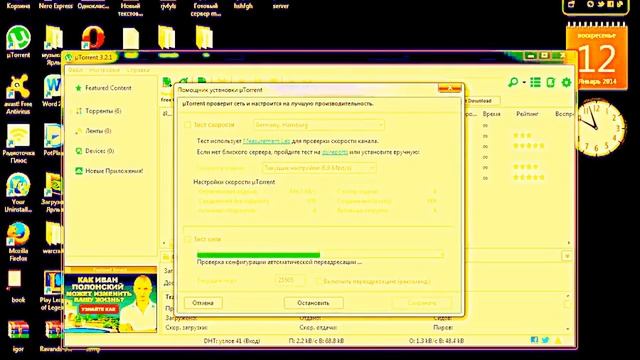Select the book file on the desktop
Screen dimensions: 640x360
(16, 287)
